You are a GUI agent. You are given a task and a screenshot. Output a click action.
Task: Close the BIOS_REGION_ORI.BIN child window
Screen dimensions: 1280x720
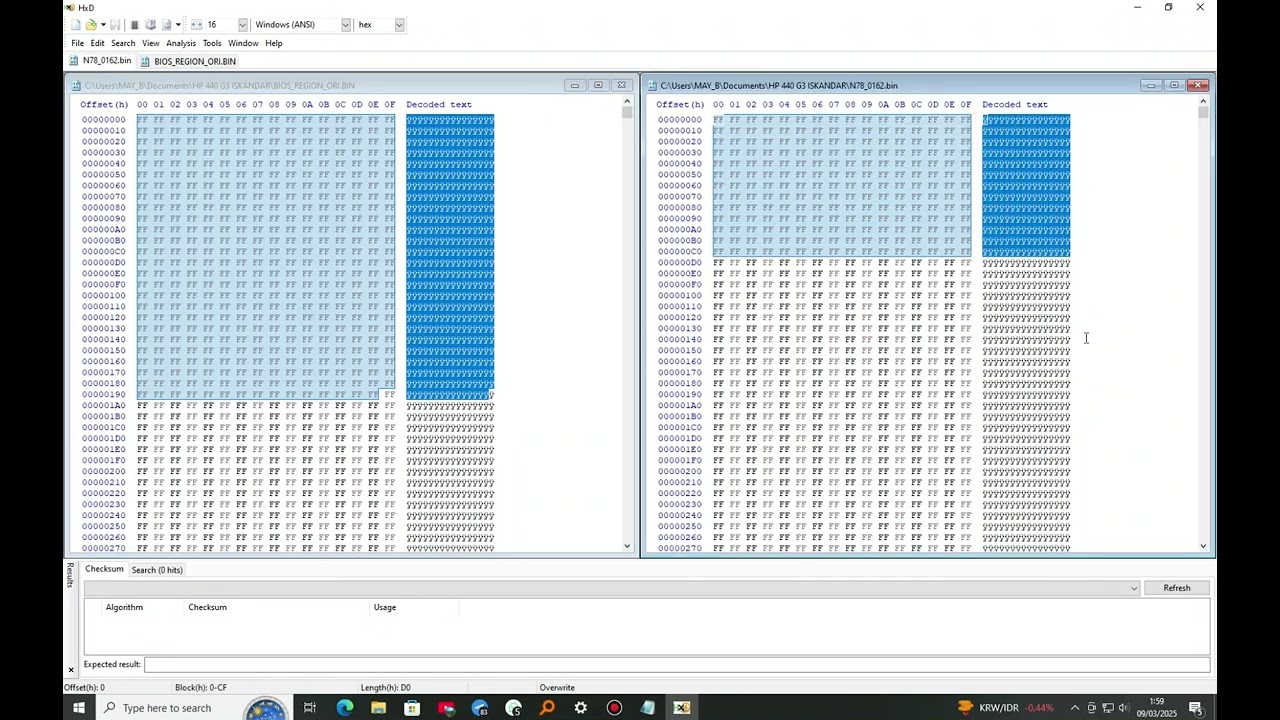[x=621, y=85]
